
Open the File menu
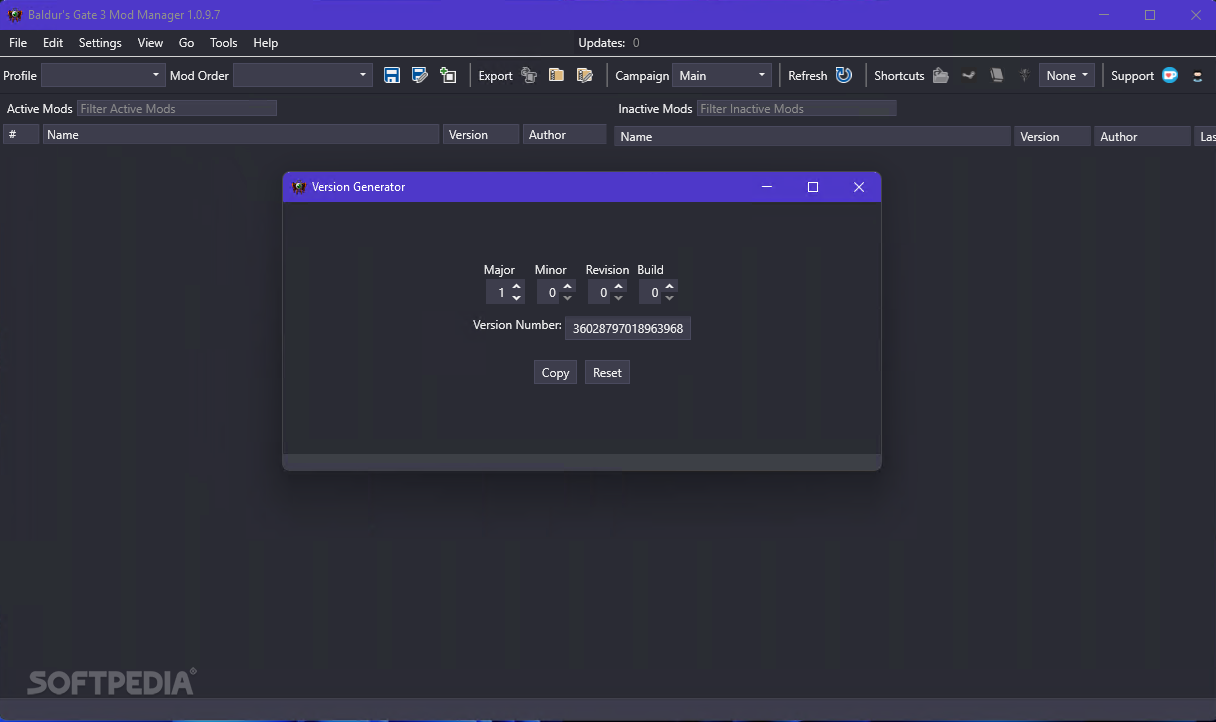point(18,43)
